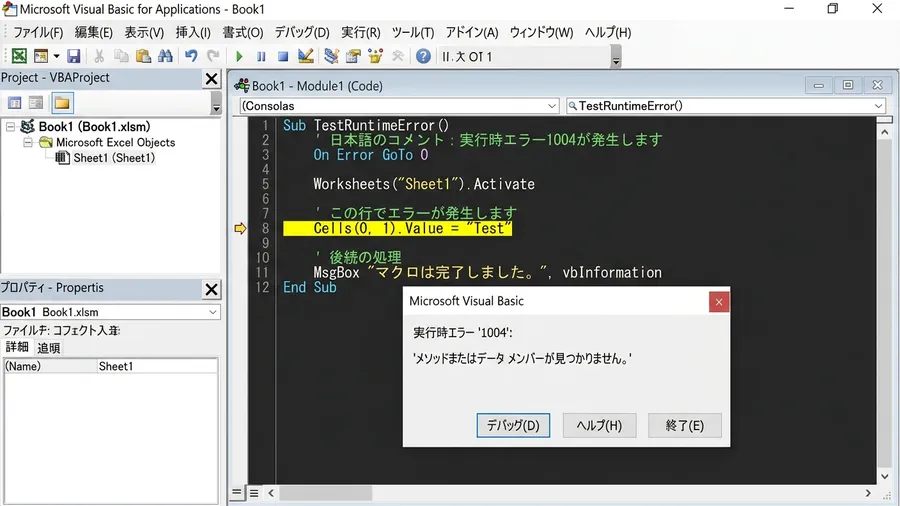Maximize the Book1 - Module1 (Code) window
The height and width of the screenshot is (506, 900).
click(848, 85)
